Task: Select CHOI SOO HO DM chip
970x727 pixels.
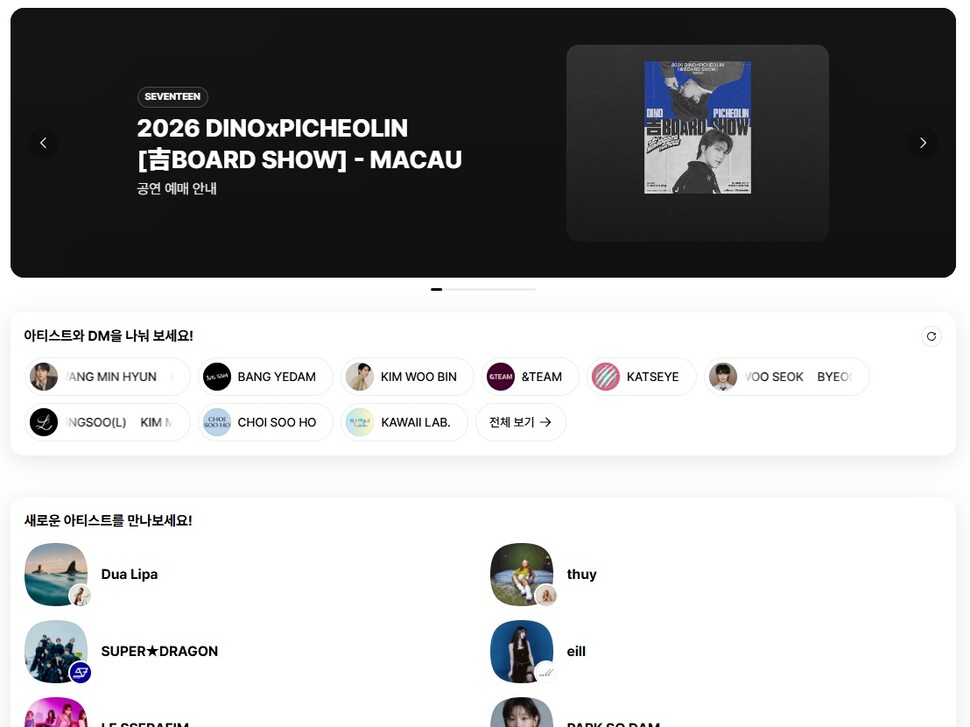Action: point(265,423)
